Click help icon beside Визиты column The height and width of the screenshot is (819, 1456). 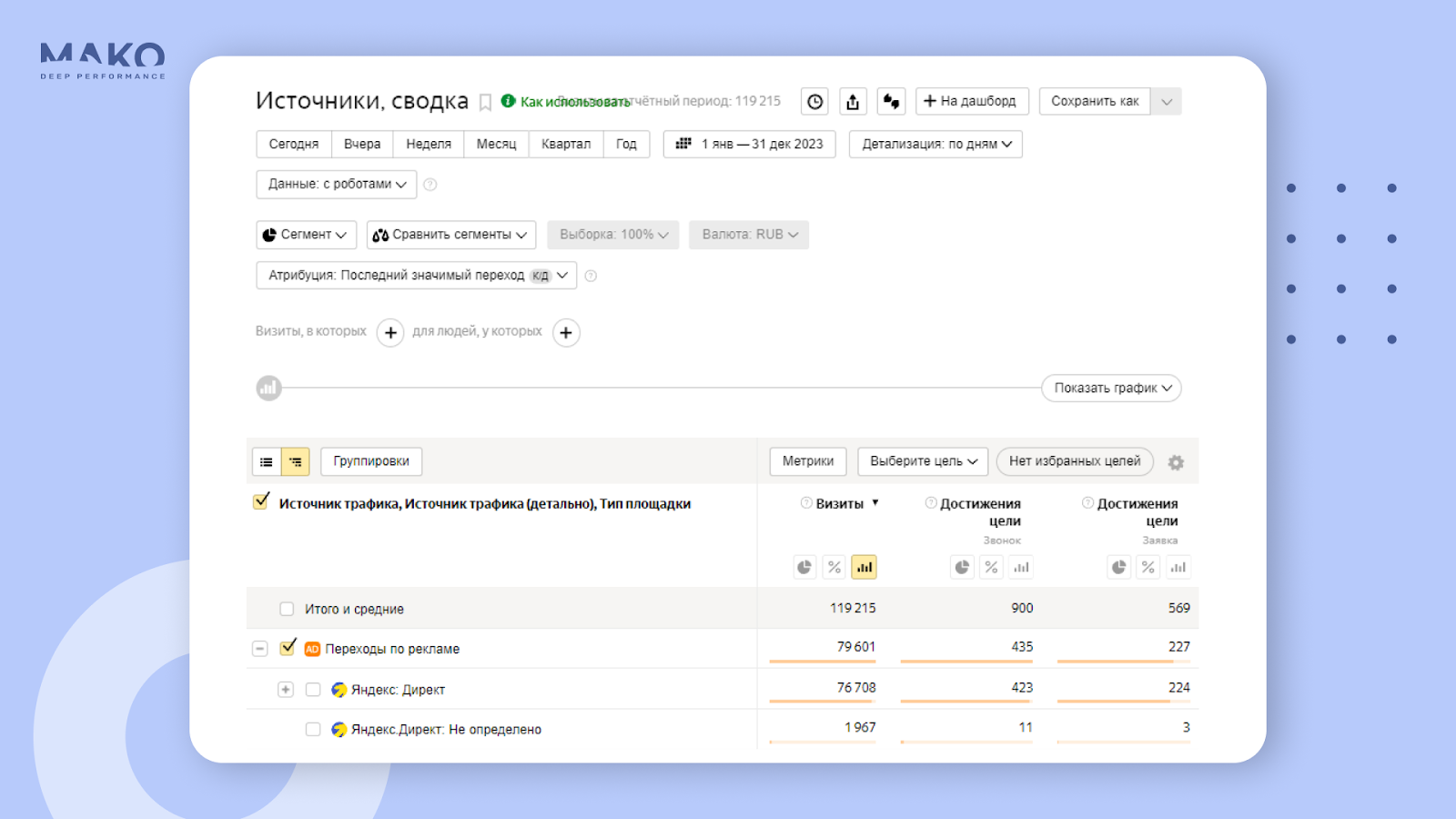(x=806, y=503)
